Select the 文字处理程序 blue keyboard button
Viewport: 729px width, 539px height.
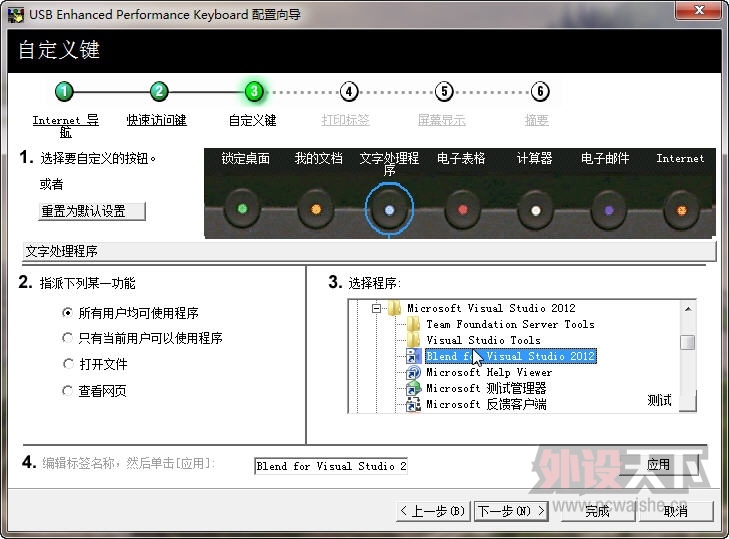tap(390, 210)
